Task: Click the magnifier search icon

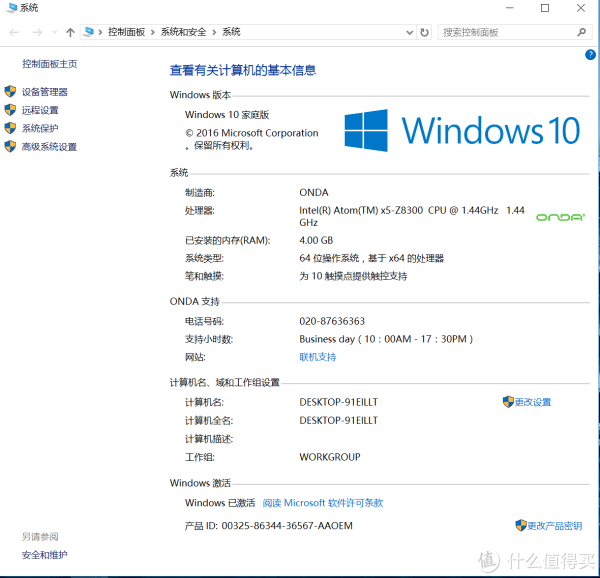Action: pos(582,32)
